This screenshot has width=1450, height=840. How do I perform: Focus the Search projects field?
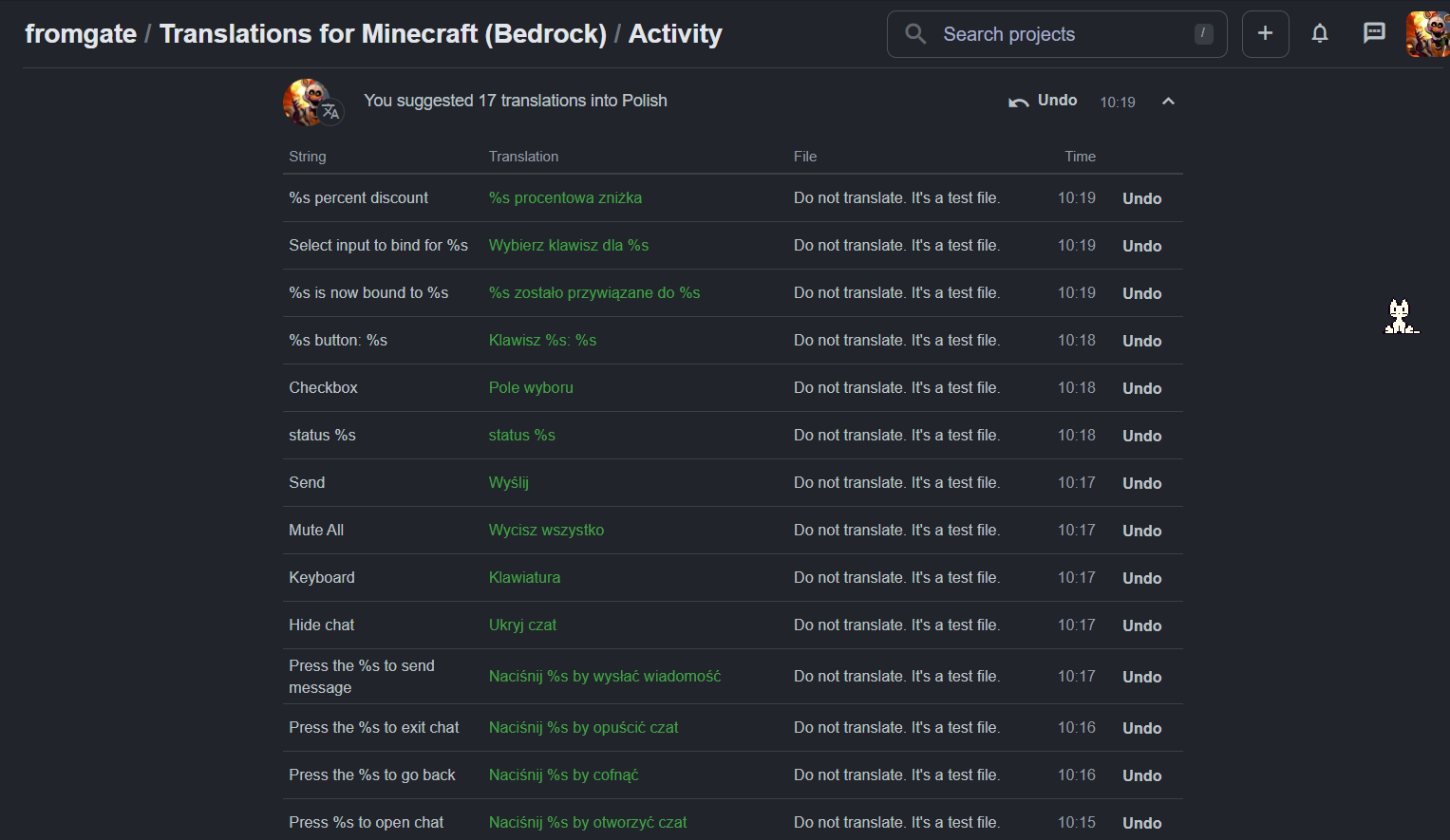click(x=1057, y=34)
